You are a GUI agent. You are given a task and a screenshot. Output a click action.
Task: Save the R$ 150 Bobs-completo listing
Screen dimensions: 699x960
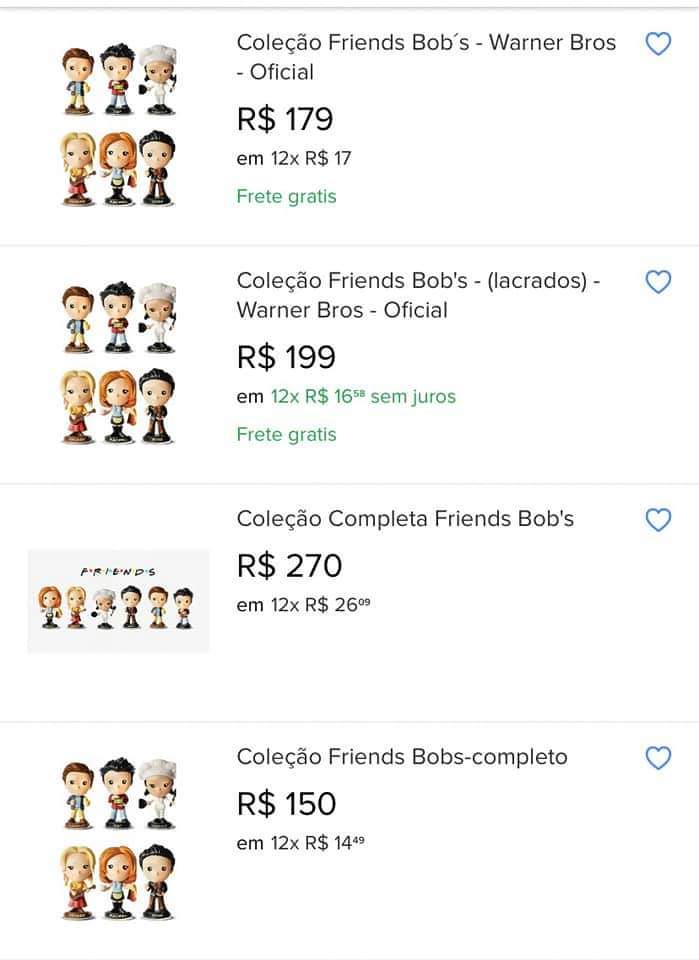click(658, 758)
